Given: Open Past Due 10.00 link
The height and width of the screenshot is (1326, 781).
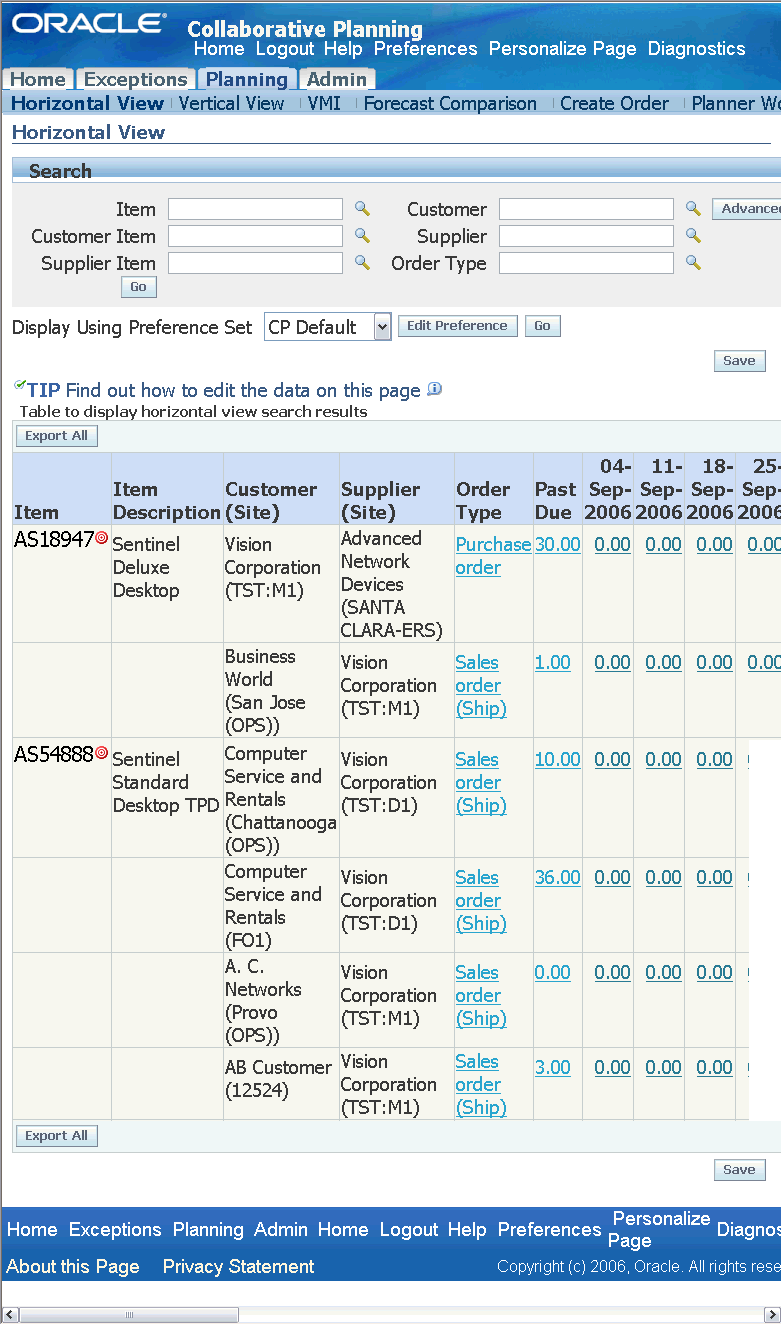Looking at the screenshot, I should (557, 759).
